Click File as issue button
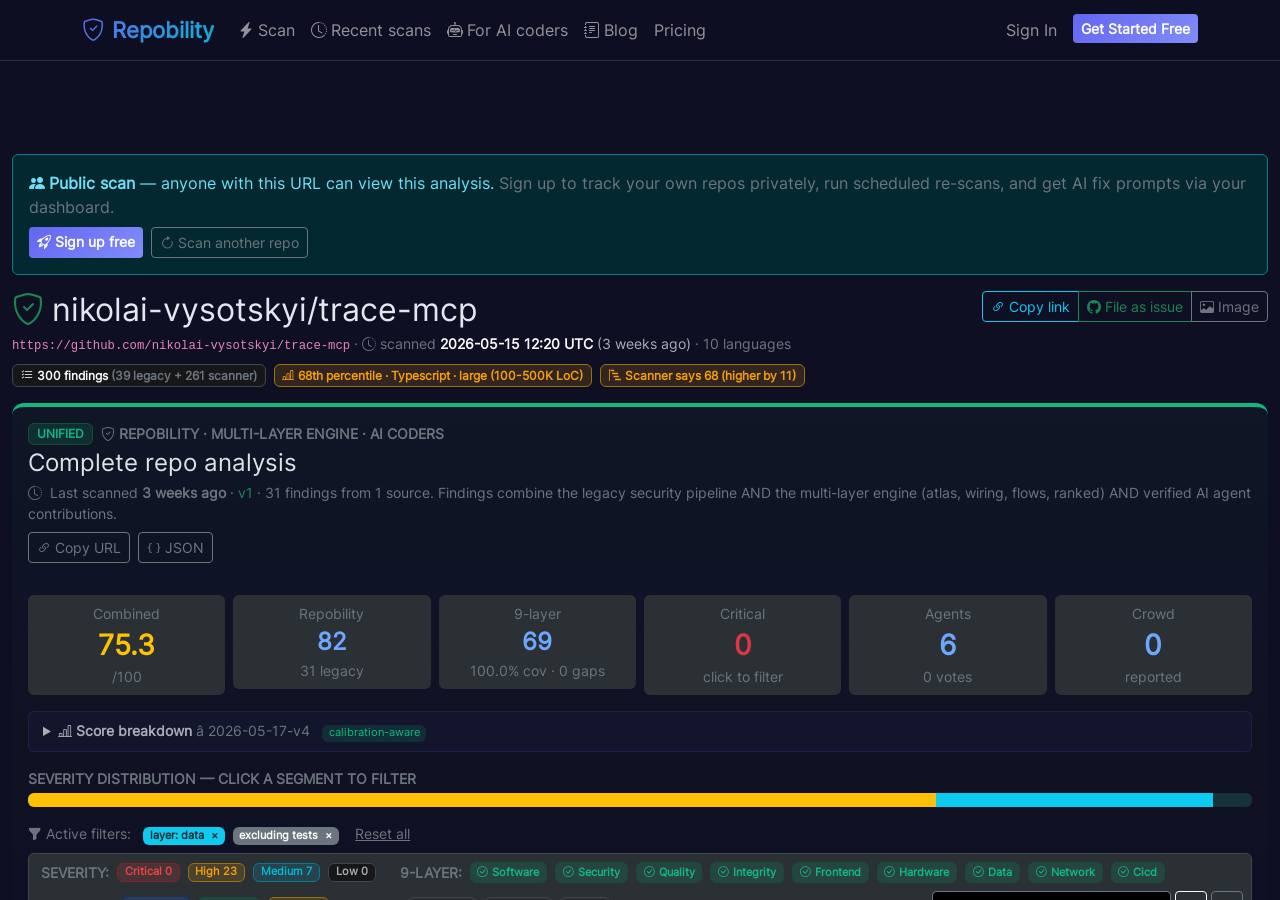This screenshot has height=900, width=1280. point(1135,307)
